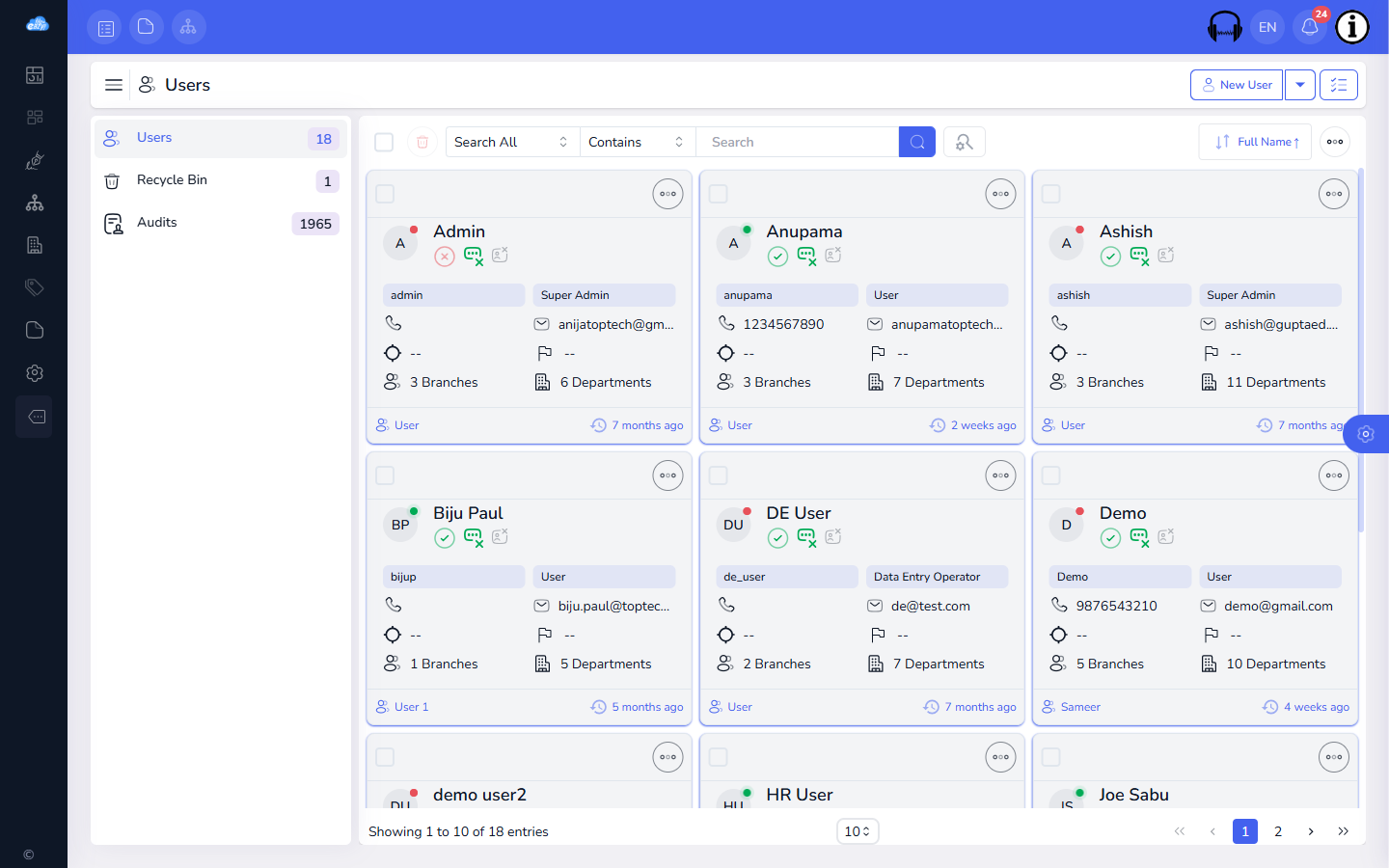This screenshot has height=868, width=1389.
Task: Open the Full Name sort control
Action: coord(1255,142)
